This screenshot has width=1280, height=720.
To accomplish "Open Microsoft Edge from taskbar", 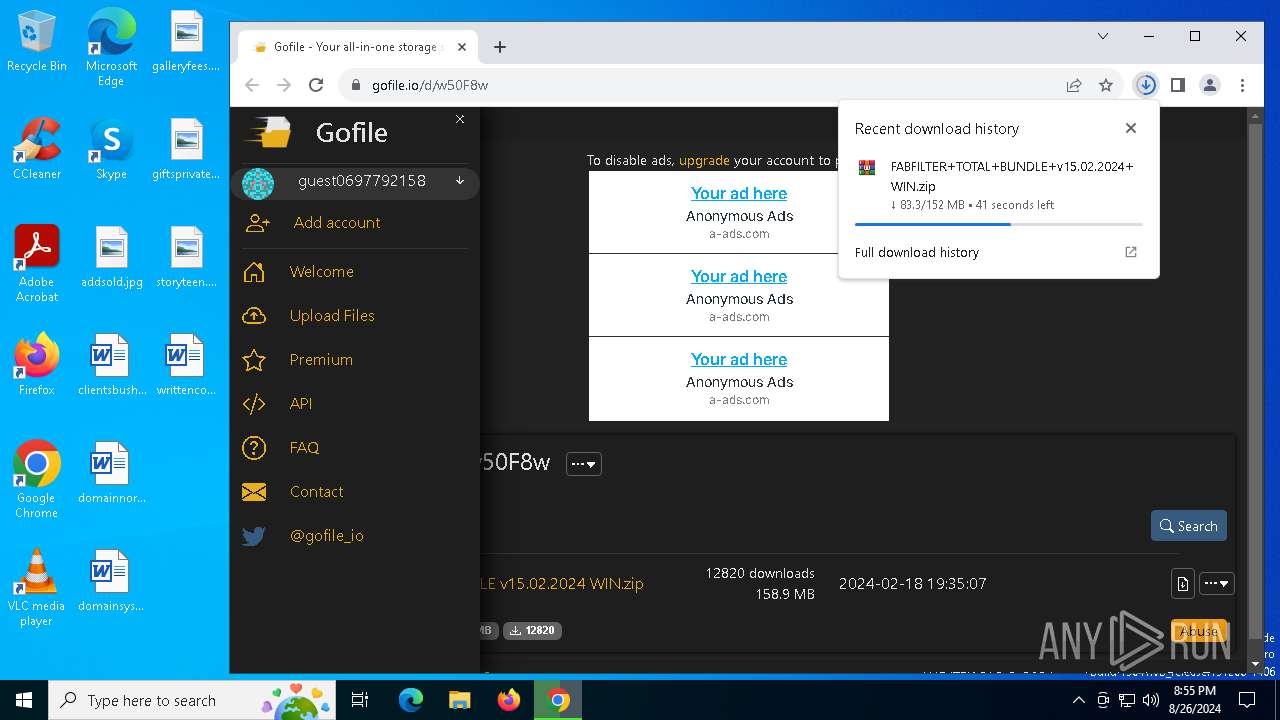I will [410, 700].
